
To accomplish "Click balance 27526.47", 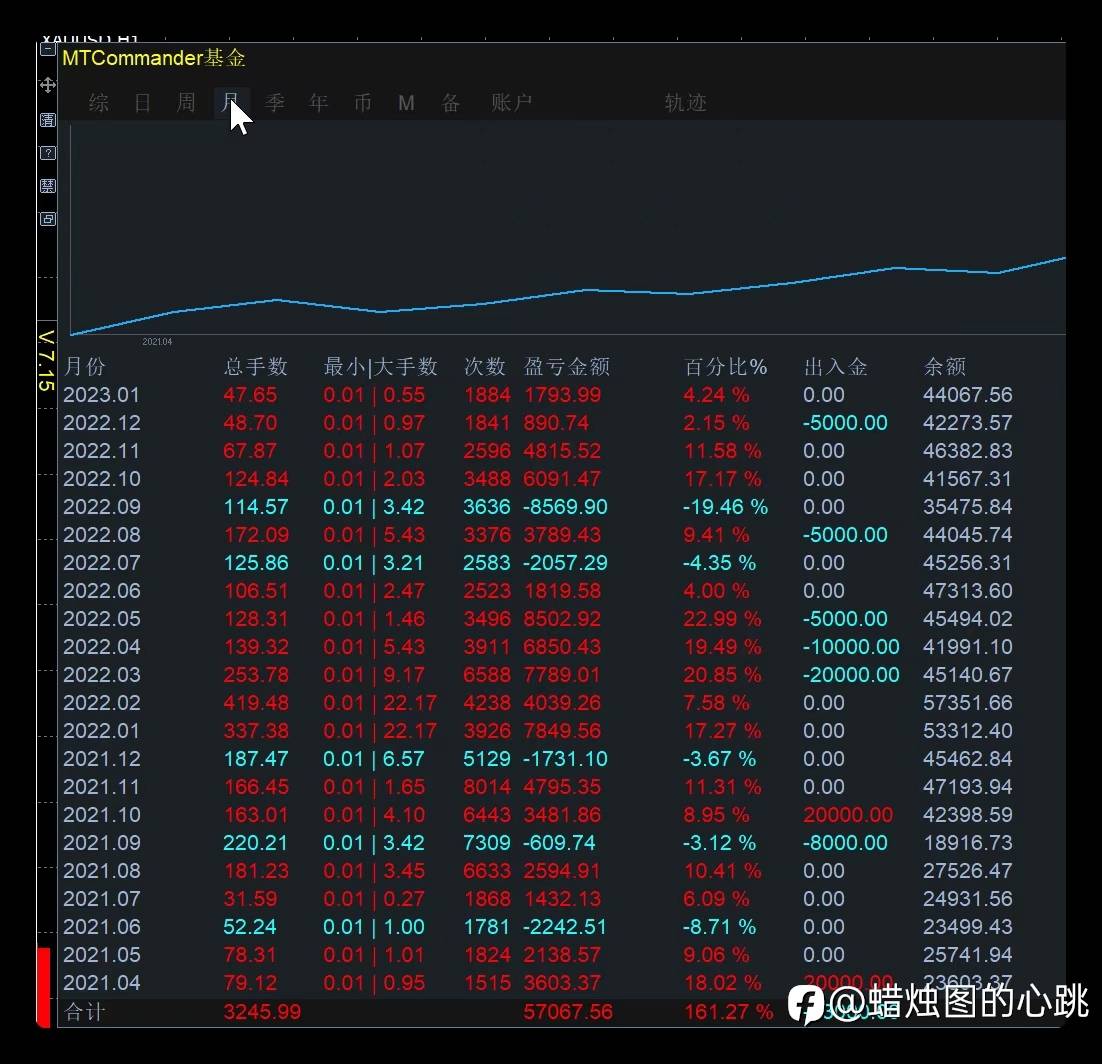I will click(x=967, y=871).
